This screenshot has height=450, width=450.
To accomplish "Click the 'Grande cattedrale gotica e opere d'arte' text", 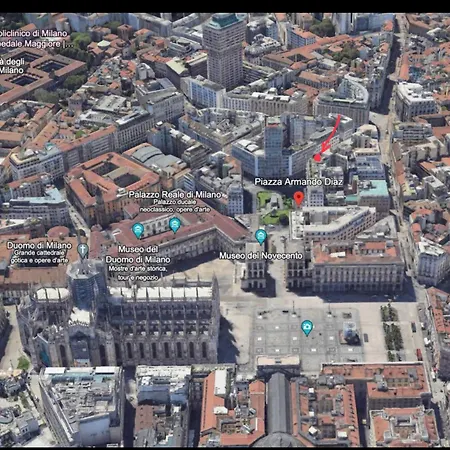I will tap(39, 257).
